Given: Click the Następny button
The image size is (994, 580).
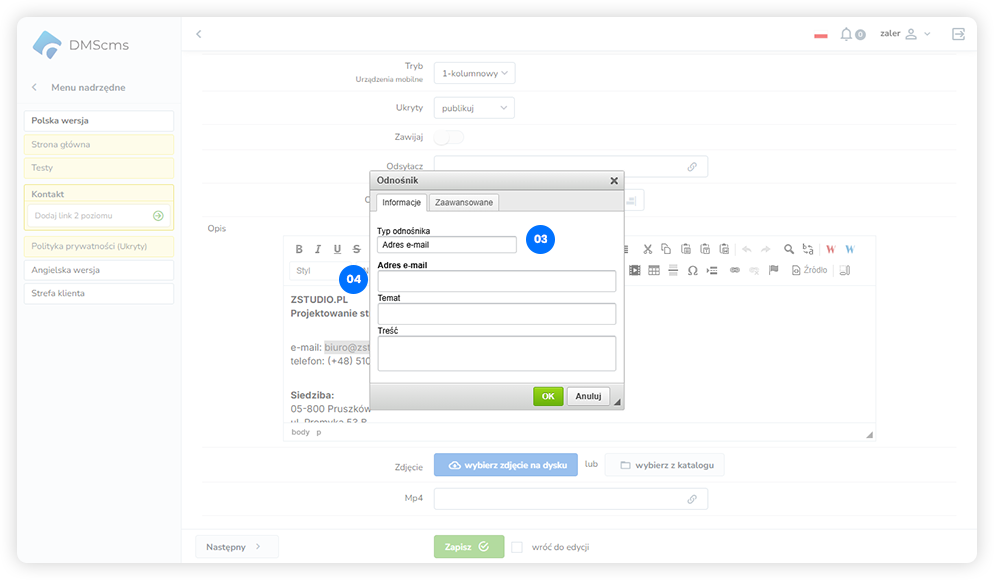Looking at the screenshot, I should (236, 547).
